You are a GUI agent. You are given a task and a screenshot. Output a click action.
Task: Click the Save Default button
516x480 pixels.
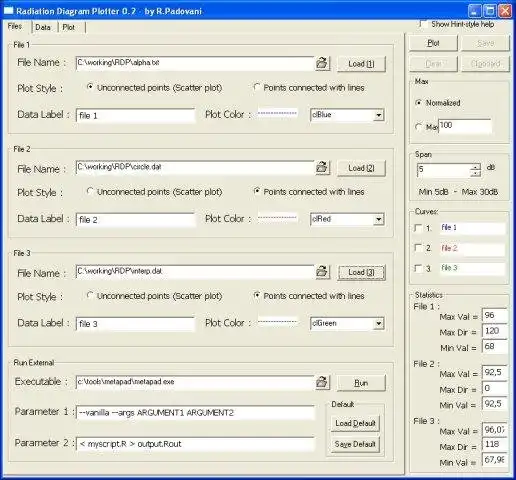pyautogui.click(x=355, y=444)
